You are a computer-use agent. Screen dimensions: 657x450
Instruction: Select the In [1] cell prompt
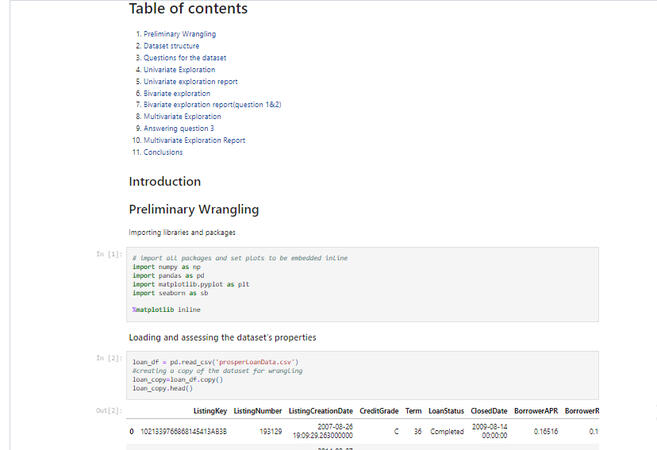coord(109,255)
